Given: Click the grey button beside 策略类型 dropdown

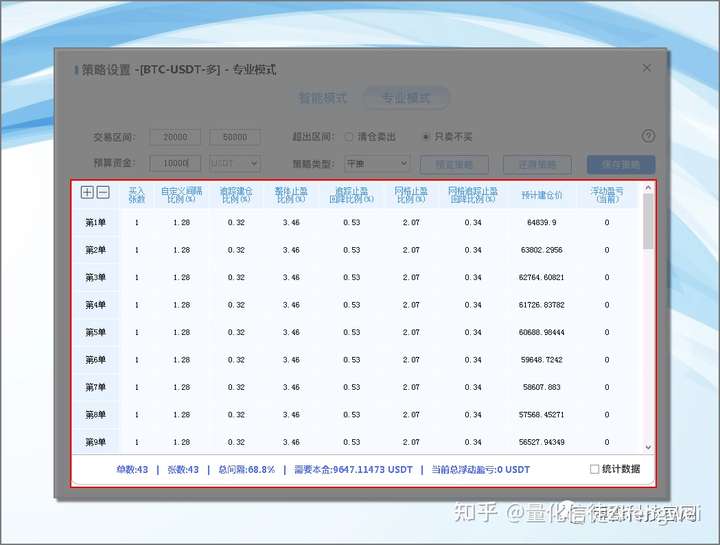Looking at the screenshot, I should (x=454, y=164).
